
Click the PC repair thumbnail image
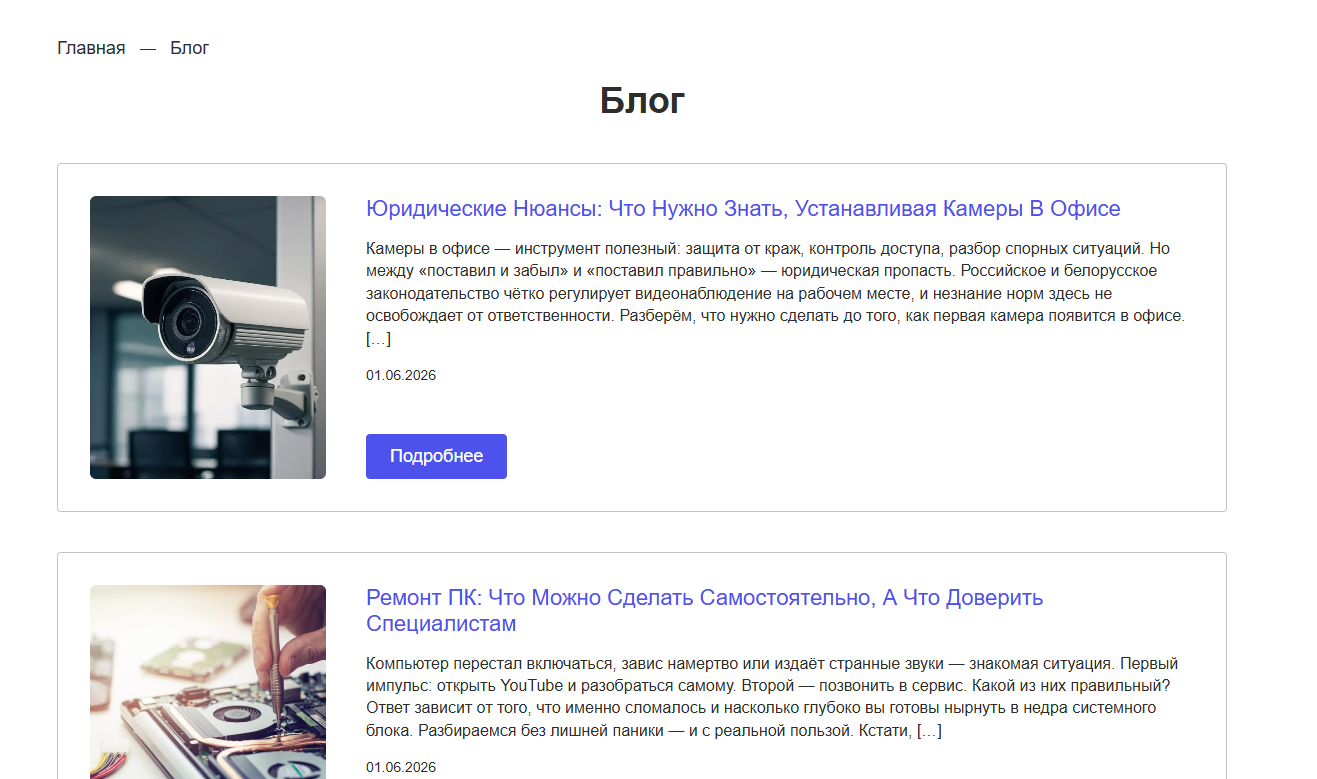tap(208, 682)
